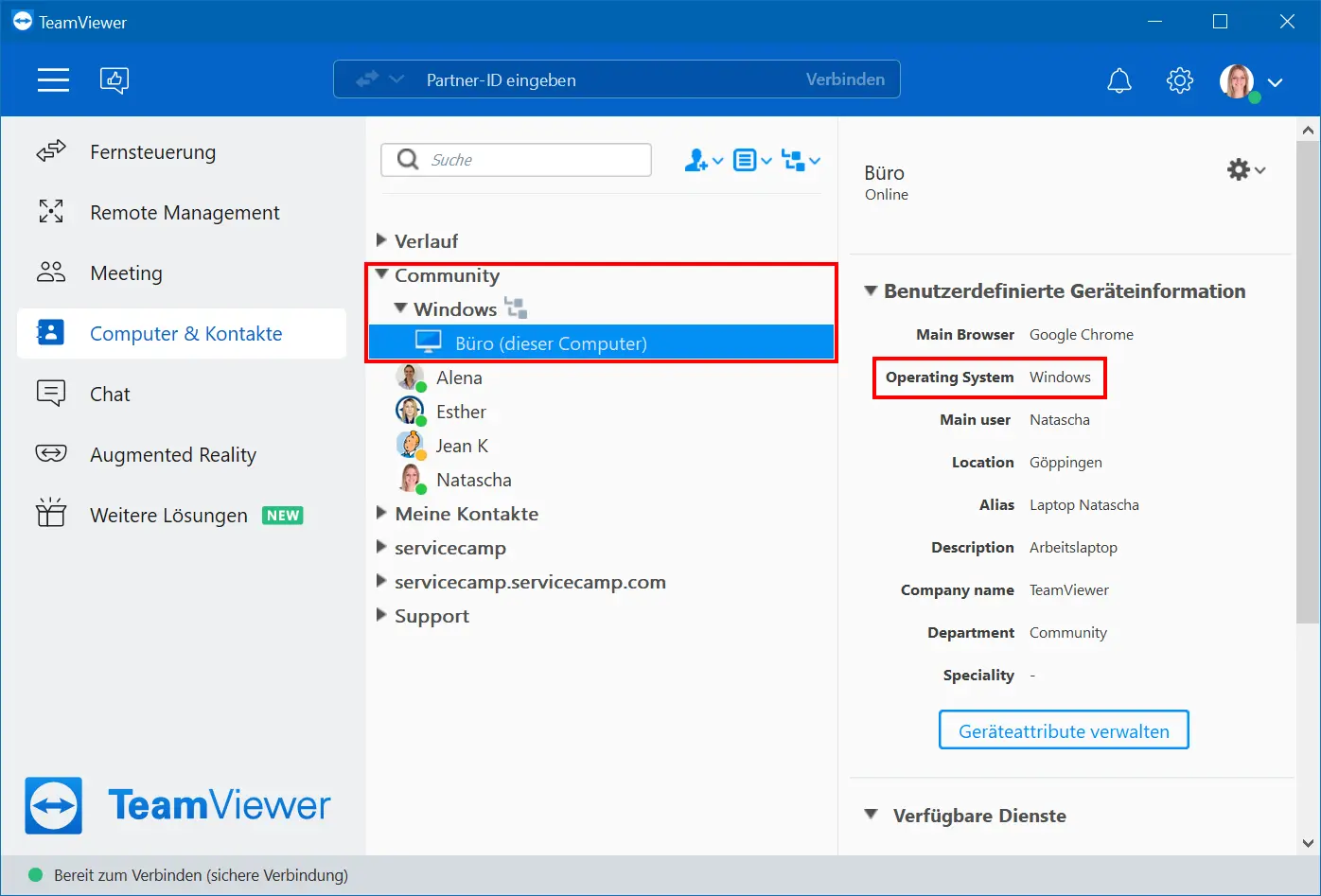Click the gift box icon
The height and width of the screenshot is (896, 1321).
point(51,513)
